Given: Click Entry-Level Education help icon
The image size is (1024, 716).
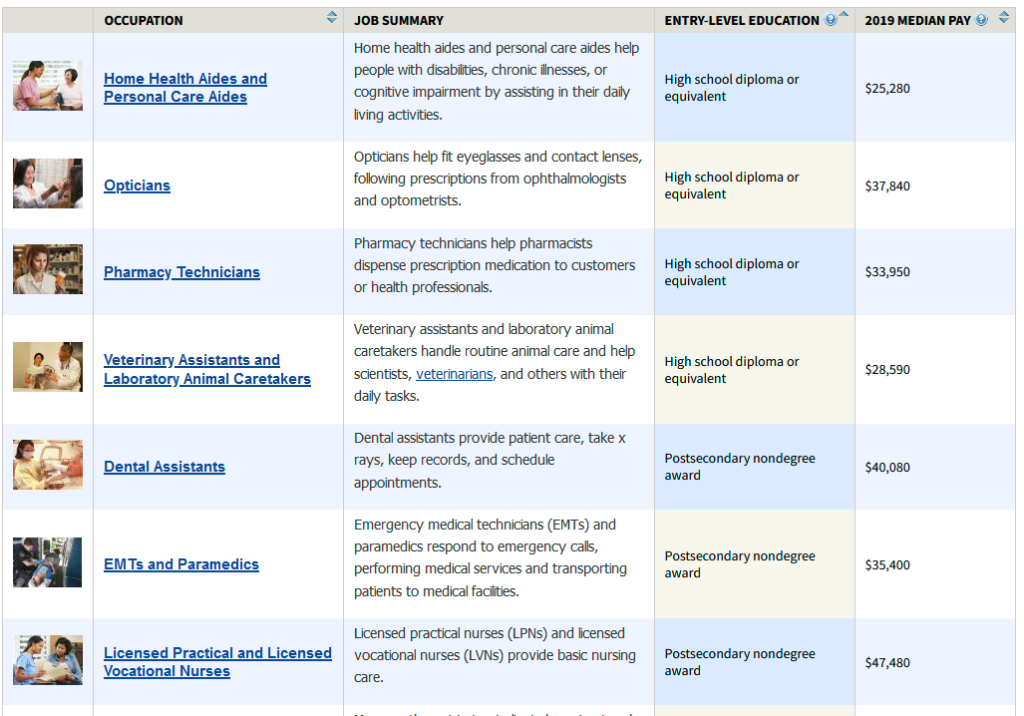Looking at the screenshot, I should coord(831,20).
